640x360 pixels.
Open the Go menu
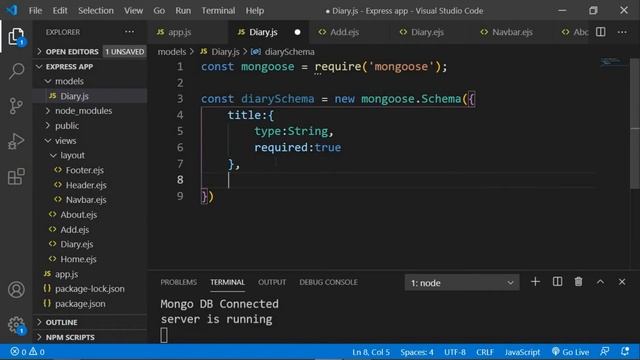[x=159, y=11]
